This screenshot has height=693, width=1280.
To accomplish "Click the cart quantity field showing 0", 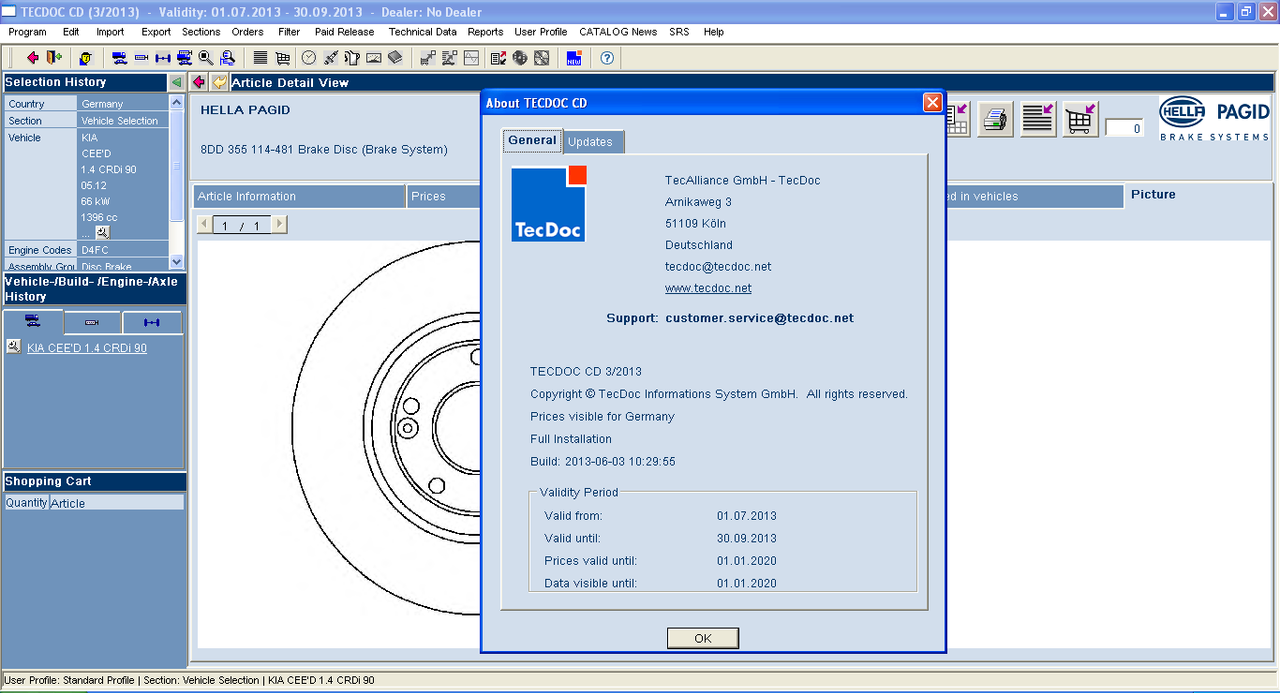I will click(x=1124, y=128).
